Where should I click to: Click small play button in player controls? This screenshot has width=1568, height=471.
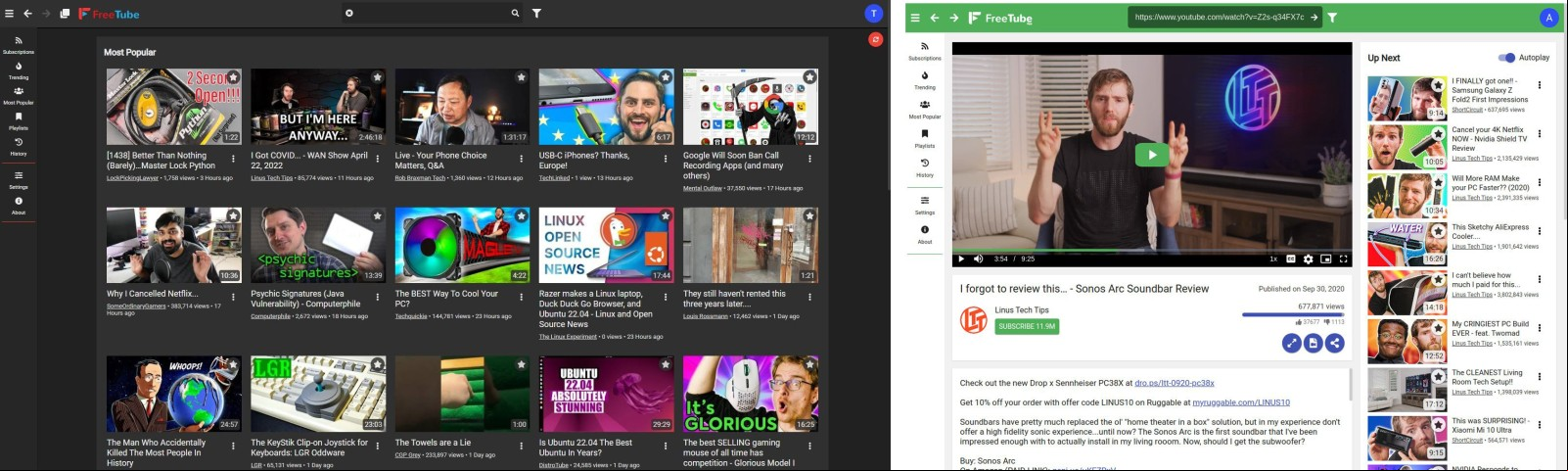point(961,259)
